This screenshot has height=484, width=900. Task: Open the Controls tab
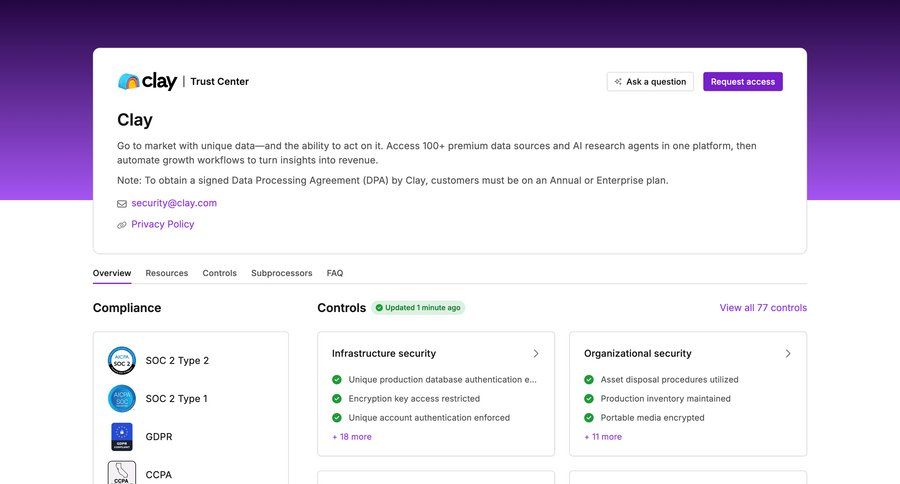point(219,273)
